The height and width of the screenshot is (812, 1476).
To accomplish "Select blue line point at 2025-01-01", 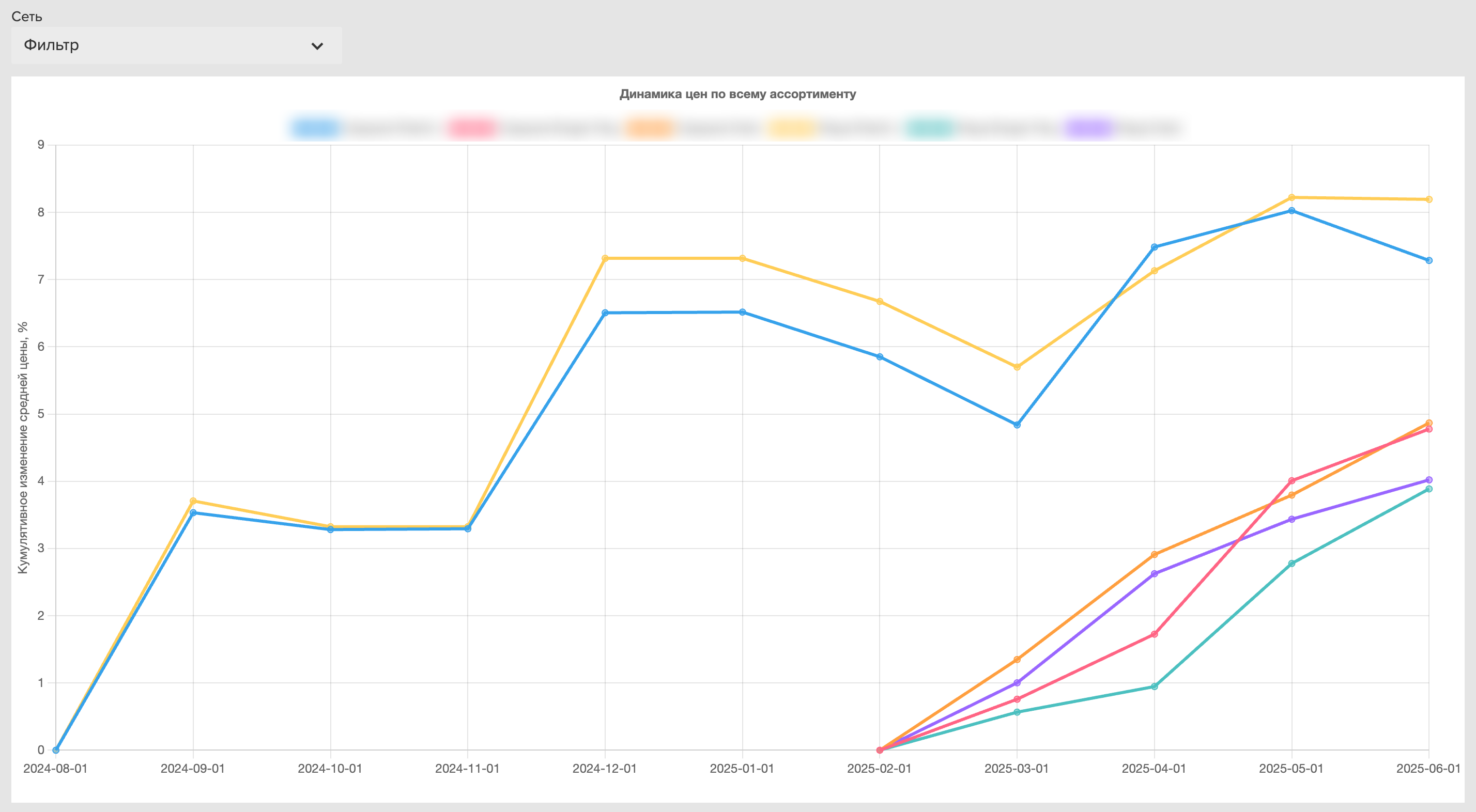I will point(743,312).
